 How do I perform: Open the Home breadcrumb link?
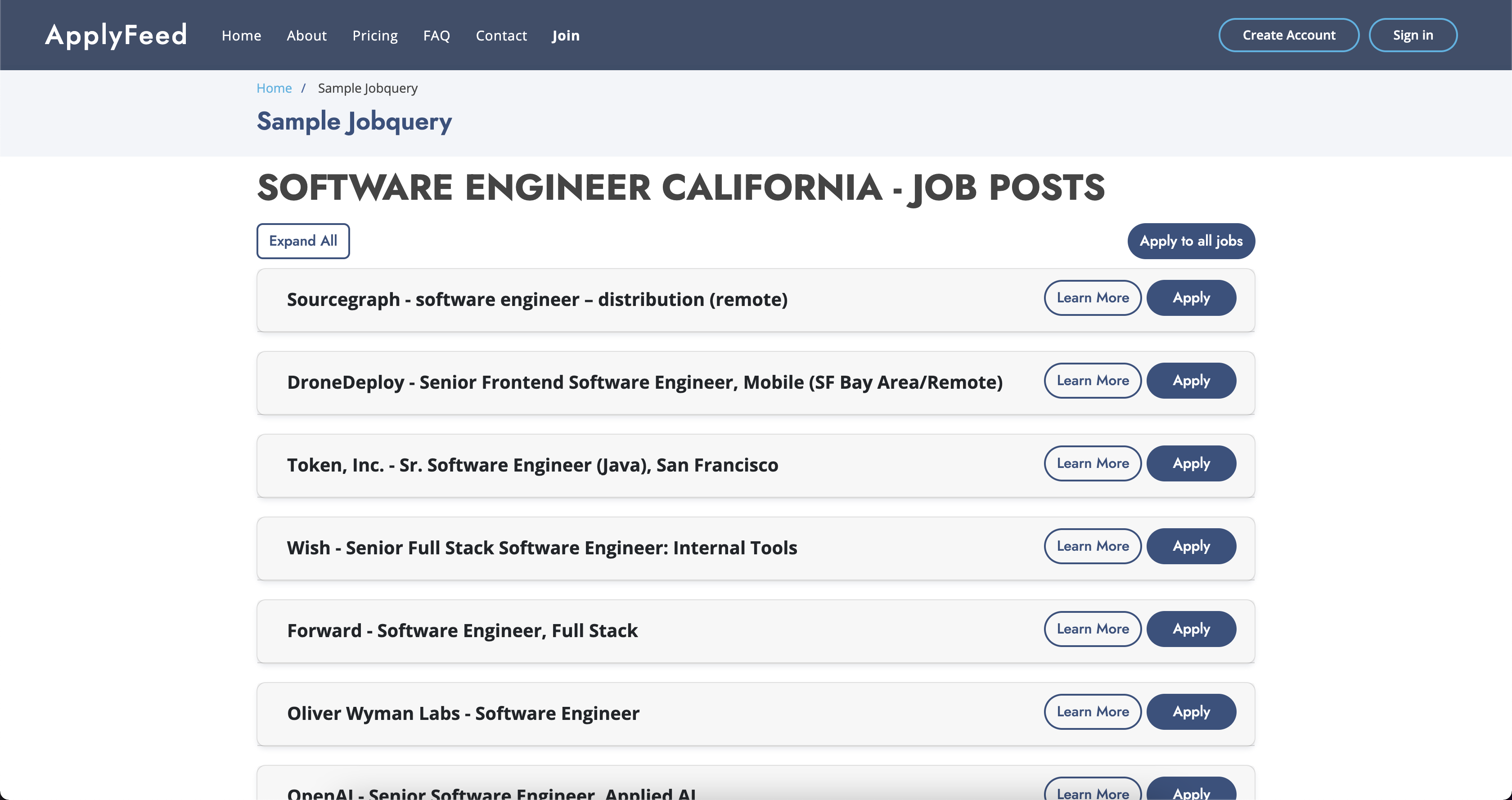click(274, 87)
